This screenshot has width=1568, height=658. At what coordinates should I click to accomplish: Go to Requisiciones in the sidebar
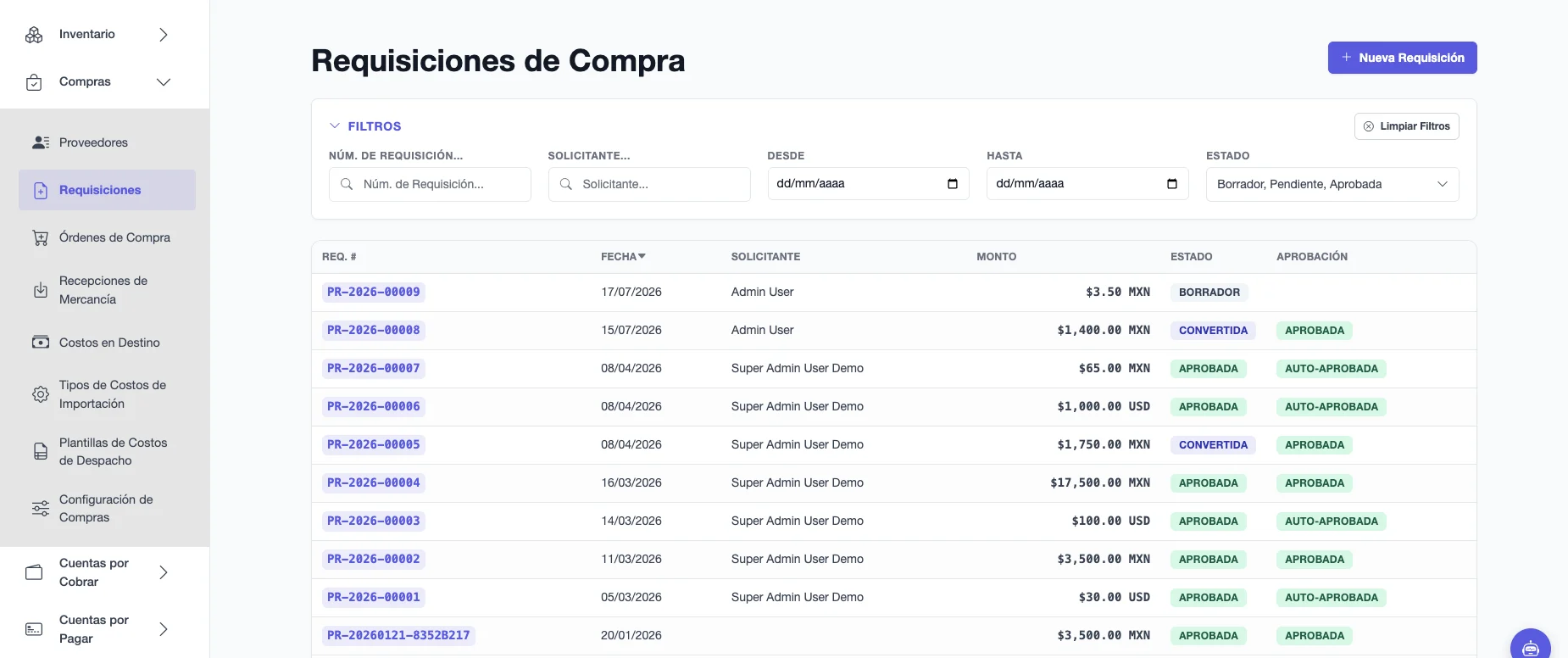tap(107, 190)
